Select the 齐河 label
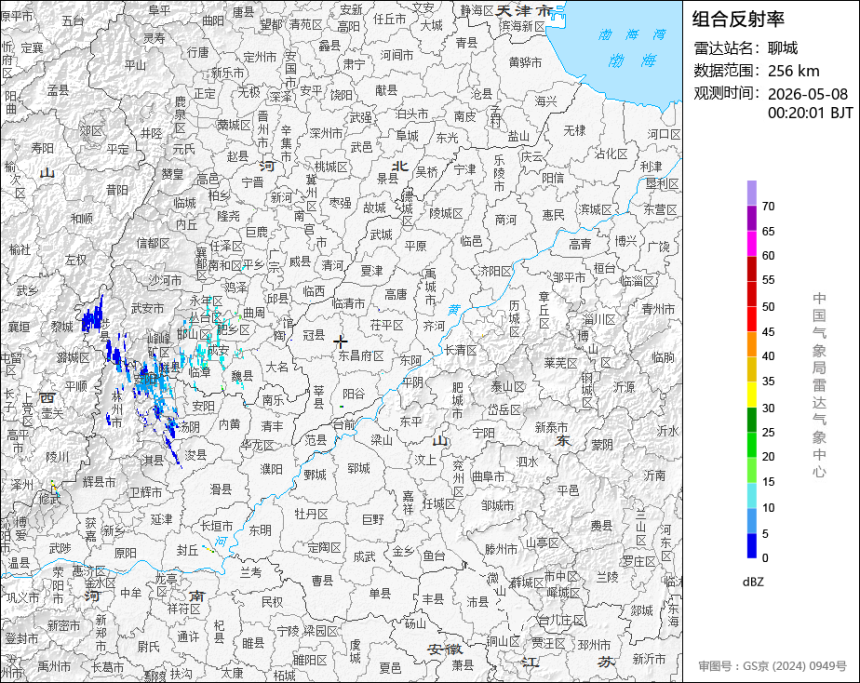Viewport: 860px width, 683px height. [434, 326]
